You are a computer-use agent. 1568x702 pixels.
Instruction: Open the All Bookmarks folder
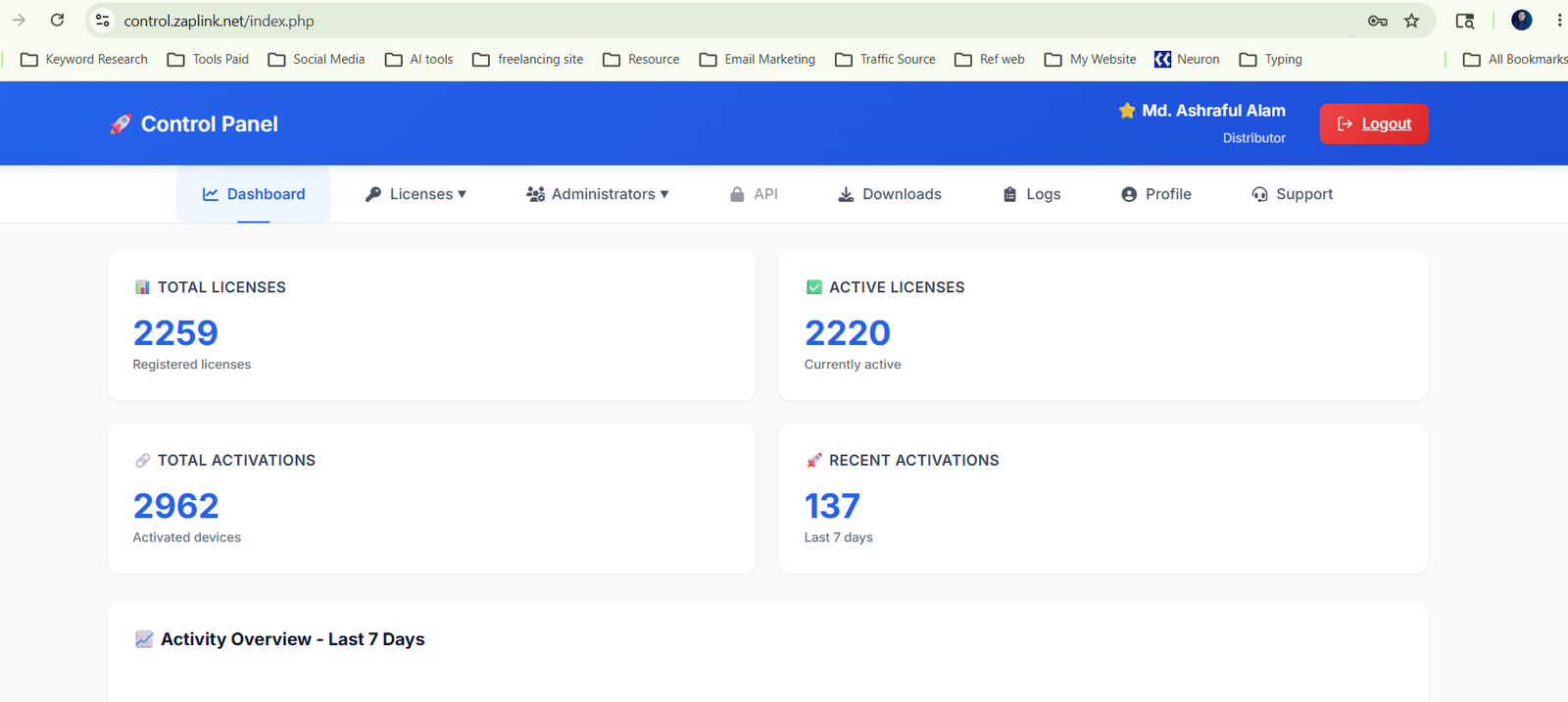pos(1515,60)
